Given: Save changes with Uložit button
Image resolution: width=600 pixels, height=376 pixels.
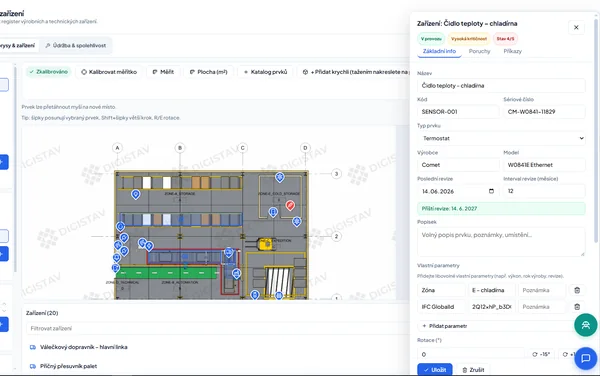Looking at the screenshot, I should click(435, 370).
